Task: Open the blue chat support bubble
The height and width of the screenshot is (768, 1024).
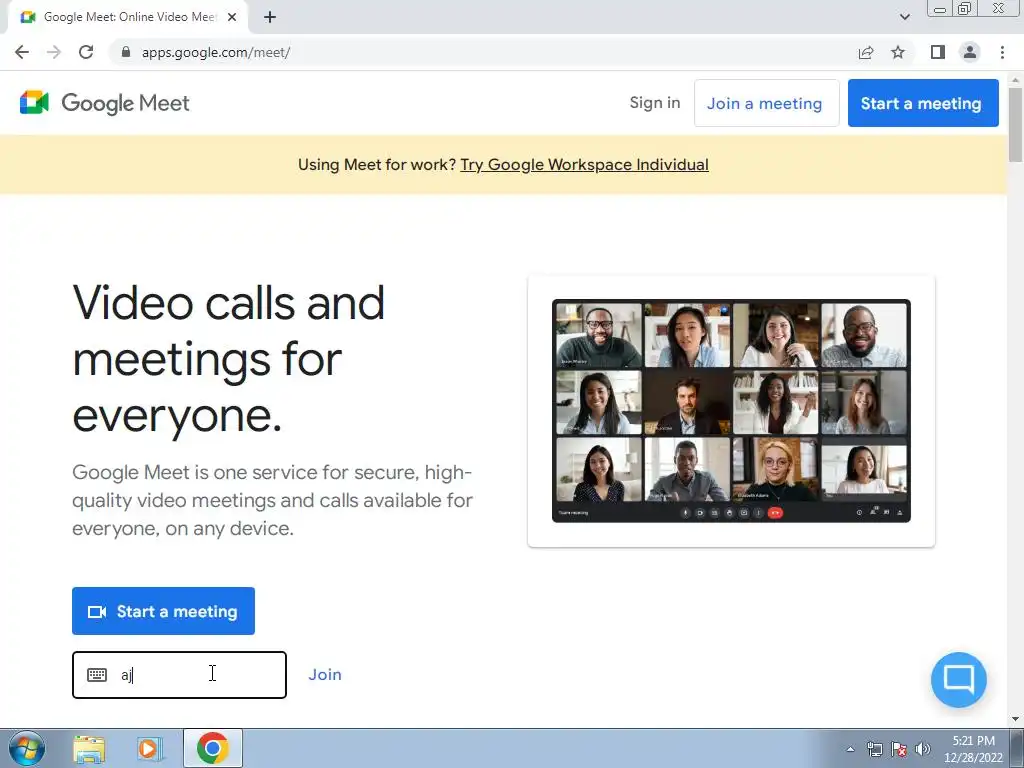Action: (x=959, y=679)
